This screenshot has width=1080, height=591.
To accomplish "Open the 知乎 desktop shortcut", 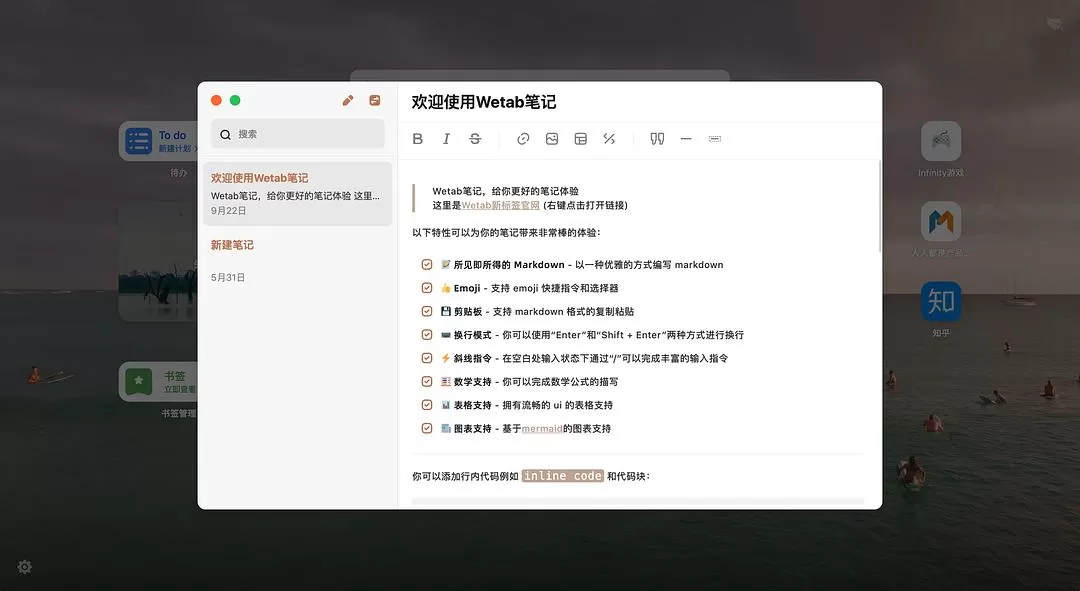I will pyautogui.click(x=941, y=301).
